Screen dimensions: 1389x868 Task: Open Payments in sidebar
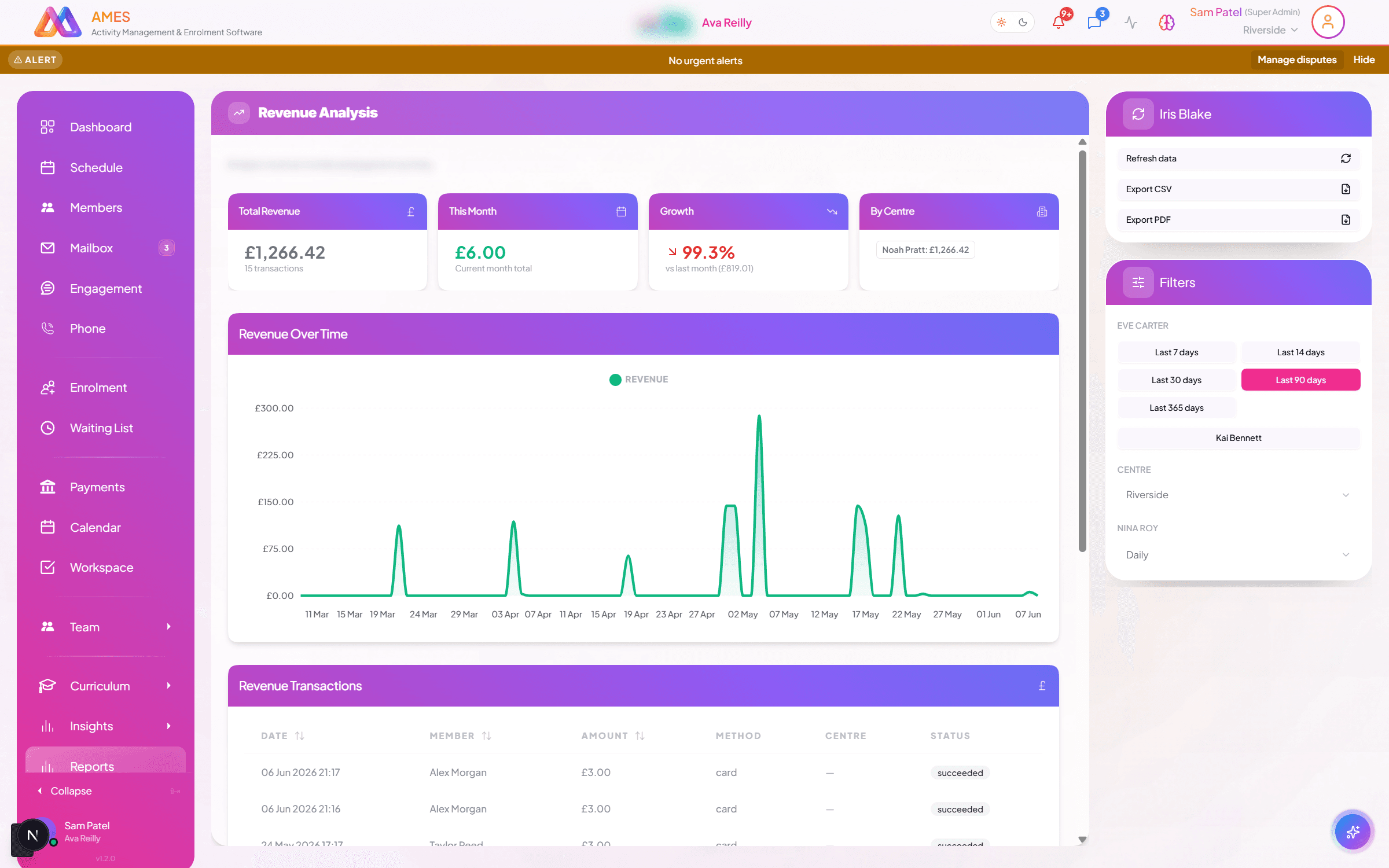click(x=106, y=487)
